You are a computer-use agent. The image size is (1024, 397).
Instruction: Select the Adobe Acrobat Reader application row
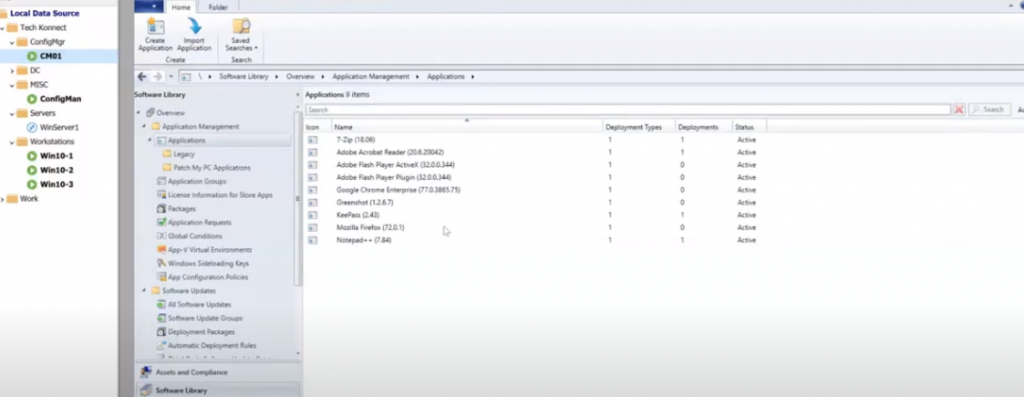pos(536,152)
